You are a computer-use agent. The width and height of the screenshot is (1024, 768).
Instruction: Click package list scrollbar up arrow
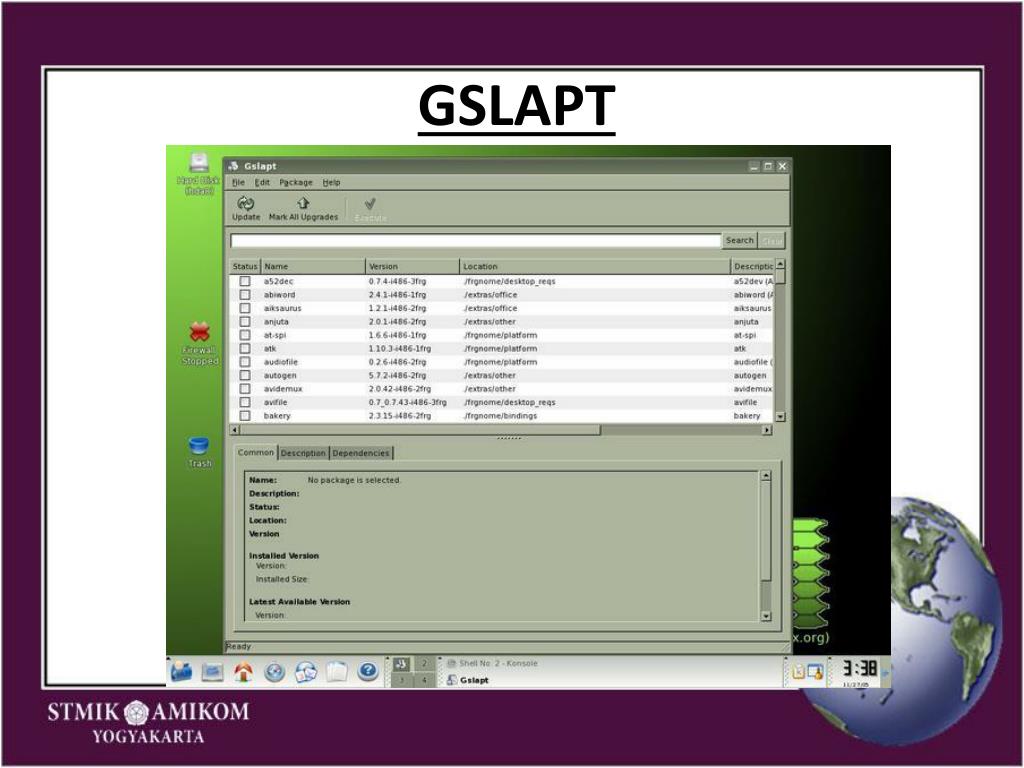point(780,264)
